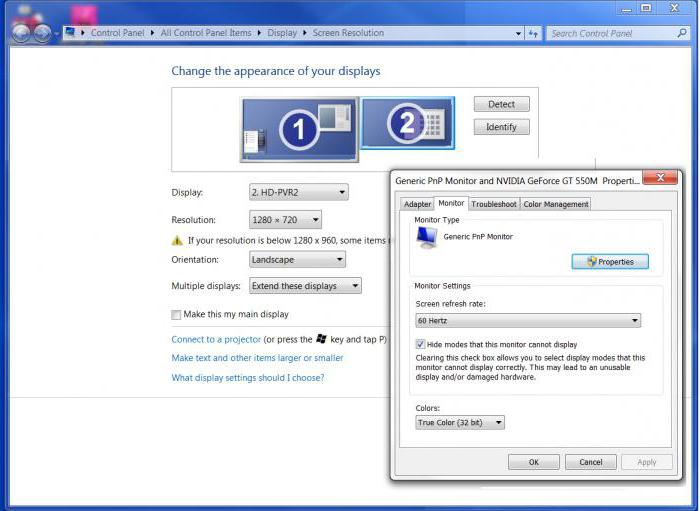Viewport: 700px width, 511px height.
Task: Expand address bar history dropdown arrow
Action: (518, 33)
